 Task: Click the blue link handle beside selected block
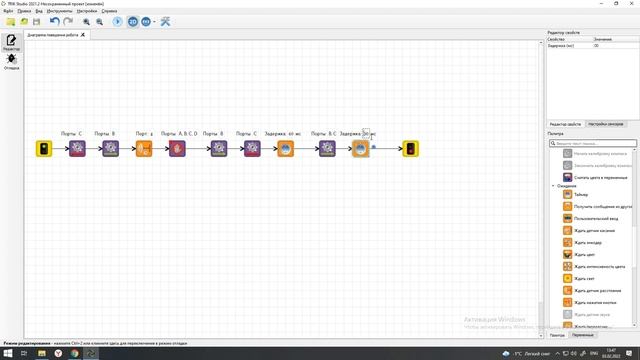pos(373,147)
